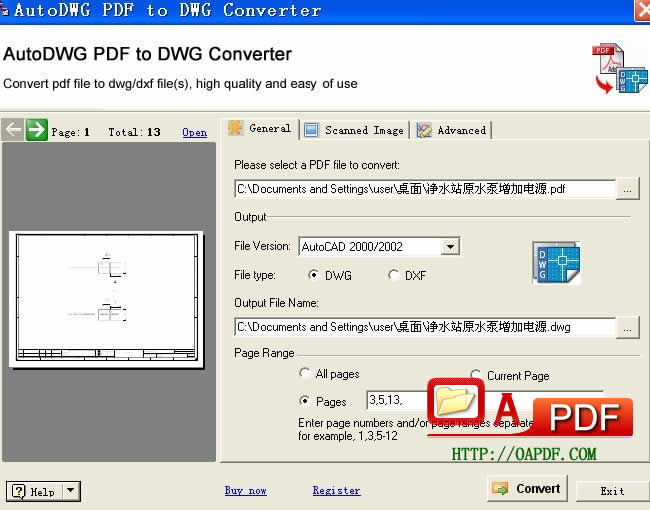Image resolution: width=650 pixels, height=510 pixels.
Task: Select the All pages radio button
Action: (x=304, y=373)
